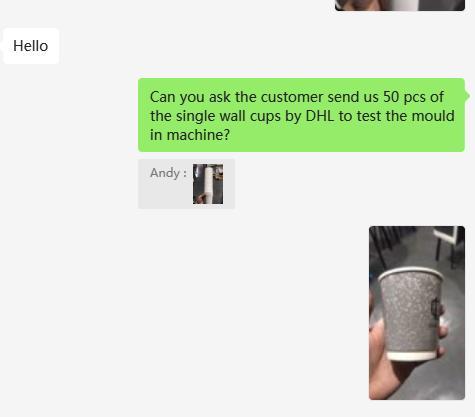Open the small thumbnail in Andy's quoted reply
Screen dimensions: 475x417
[x=208, y=184]
